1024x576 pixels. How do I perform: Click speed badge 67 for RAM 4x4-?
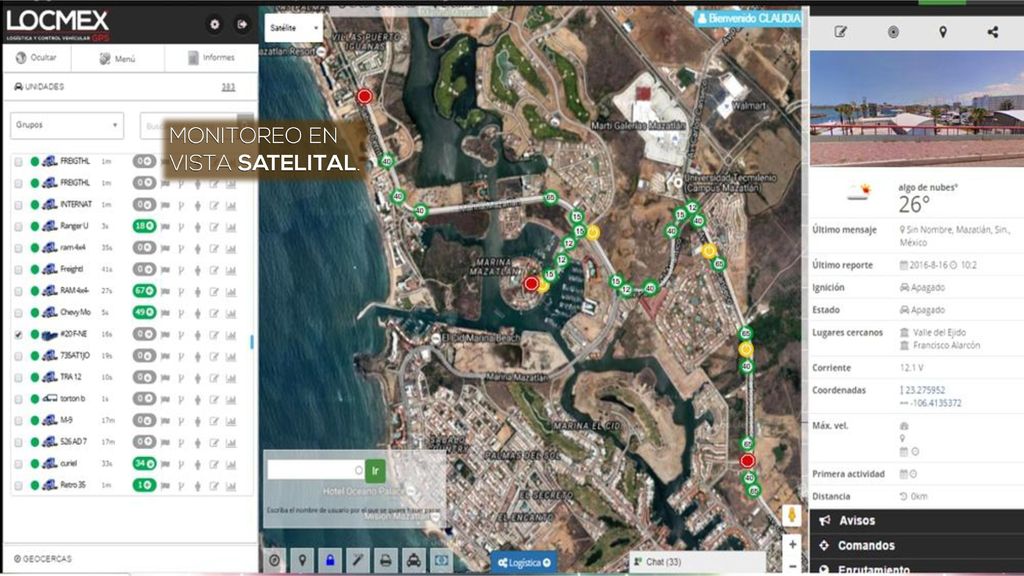coord(144,291)
